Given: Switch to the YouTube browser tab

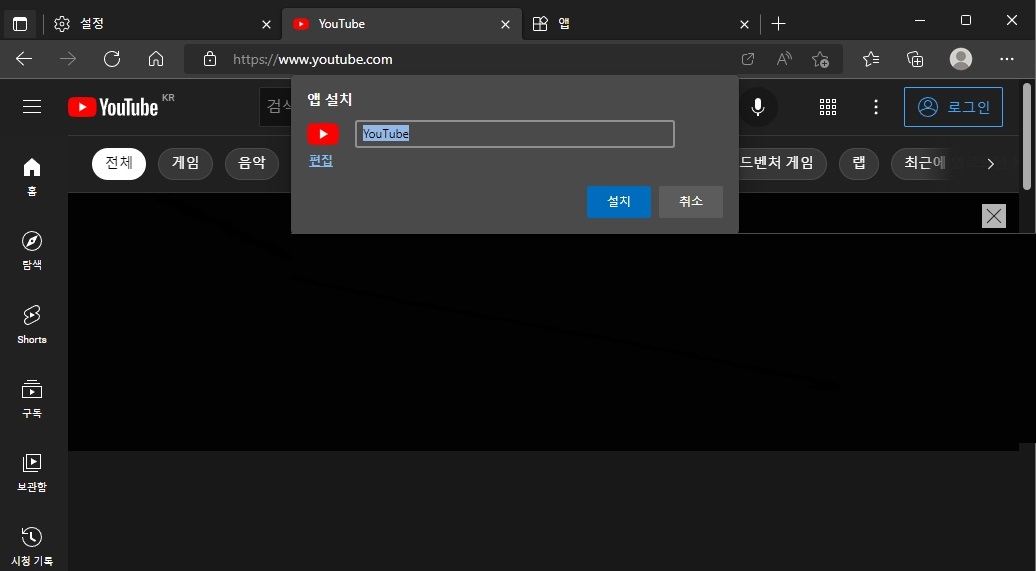Looking at the screenshot, I should [x=402, y=24].
